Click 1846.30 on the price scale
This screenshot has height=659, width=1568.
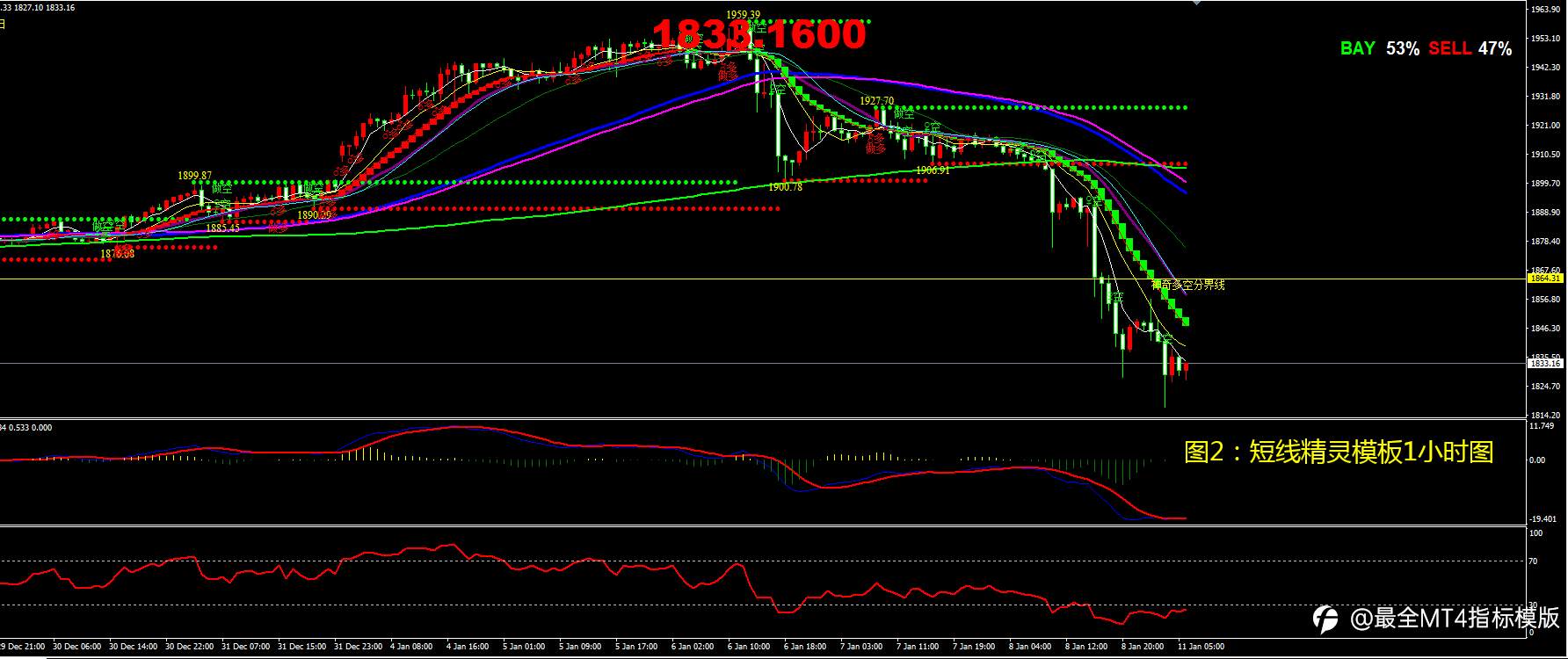[1545, 329]
